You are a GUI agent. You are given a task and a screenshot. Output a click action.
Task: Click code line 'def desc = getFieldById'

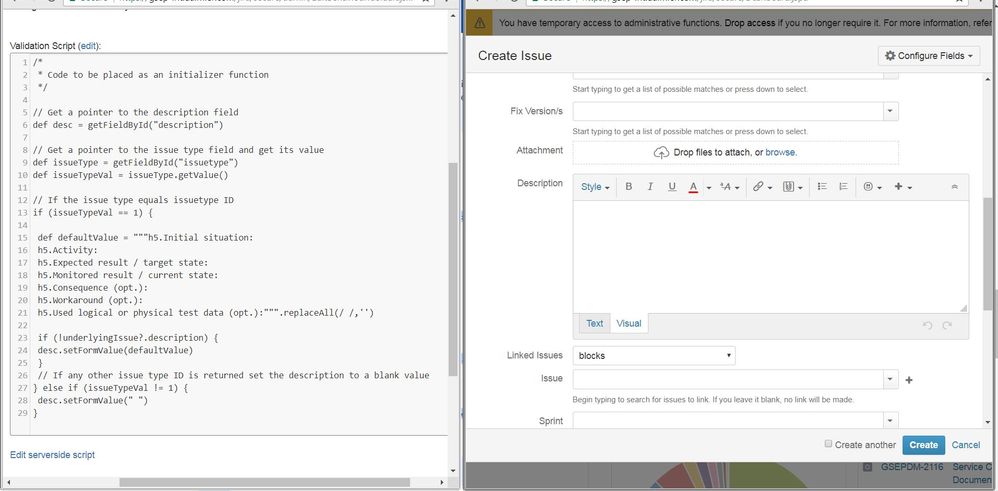tap(128, 125)
